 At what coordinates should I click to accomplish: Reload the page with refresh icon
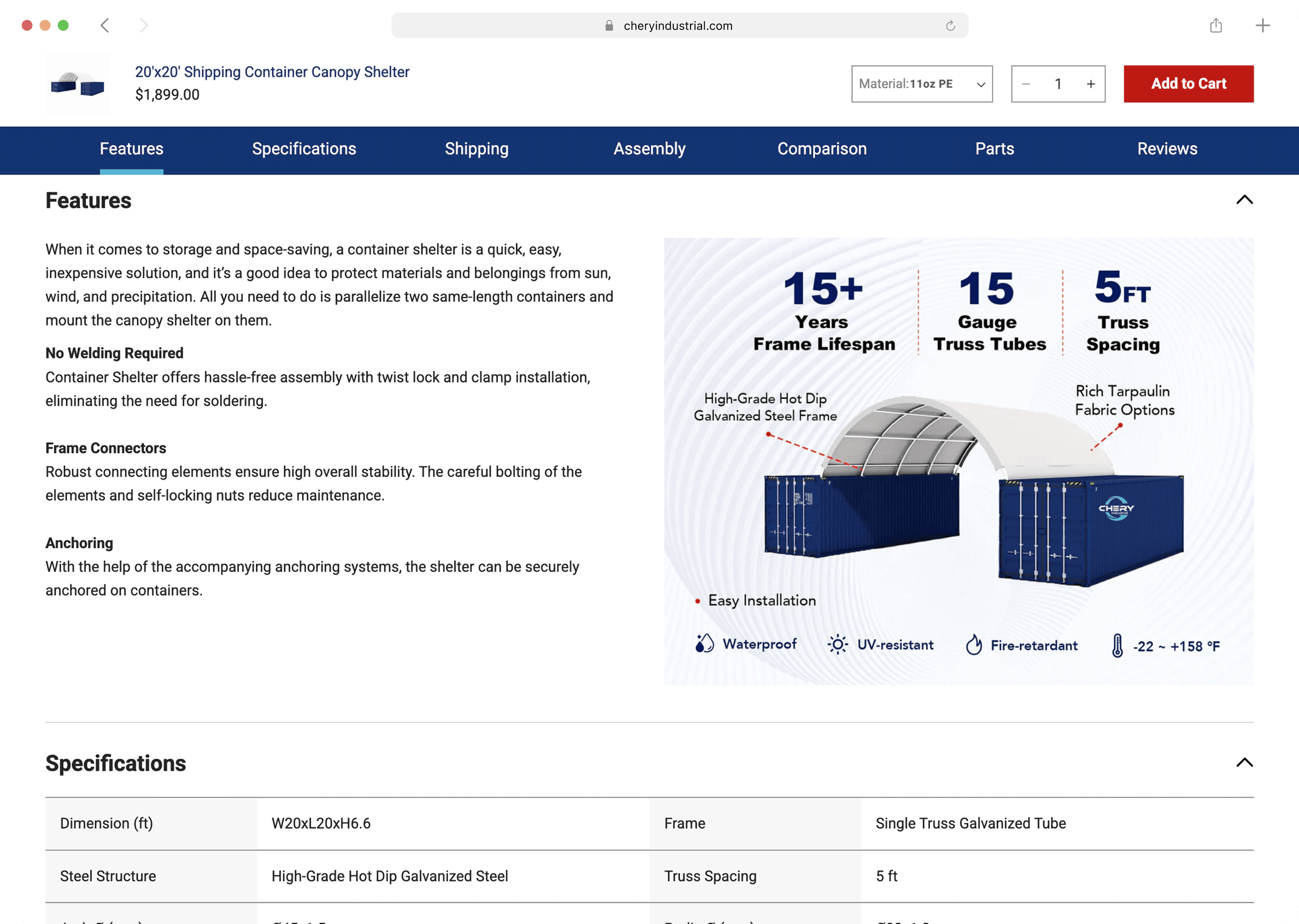click(x=950, y=26)
